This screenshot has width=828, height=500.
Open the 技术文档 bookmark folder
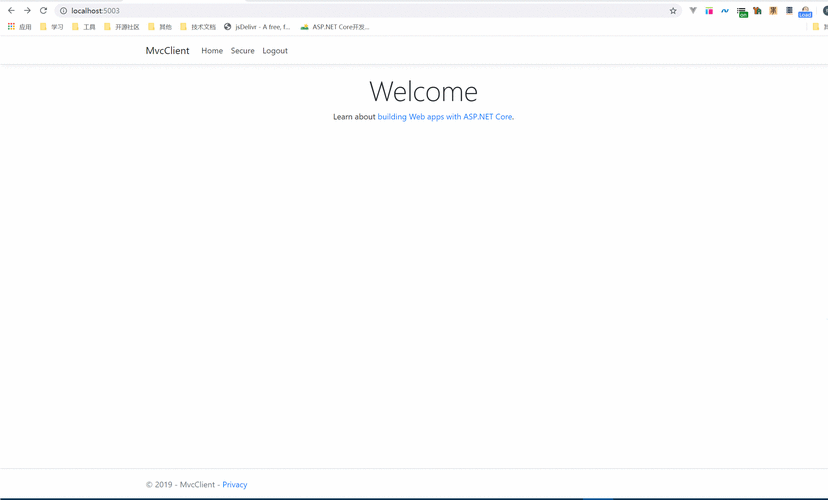[x=198, y=27]
